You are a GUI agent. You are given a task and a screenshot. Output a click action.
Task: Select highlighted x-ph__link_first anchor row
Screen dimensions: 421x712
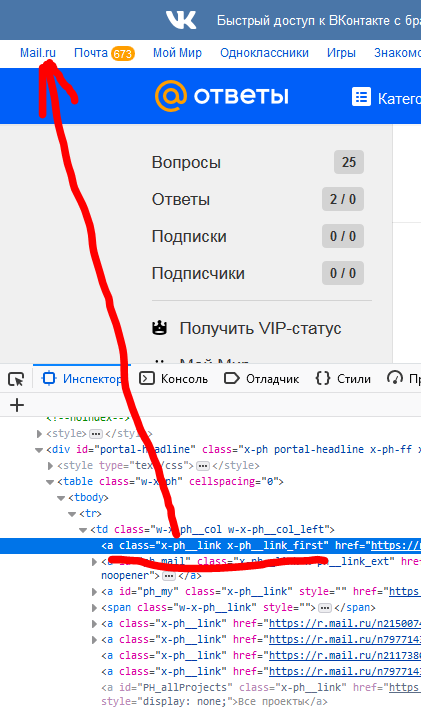(x=210, y=545)
